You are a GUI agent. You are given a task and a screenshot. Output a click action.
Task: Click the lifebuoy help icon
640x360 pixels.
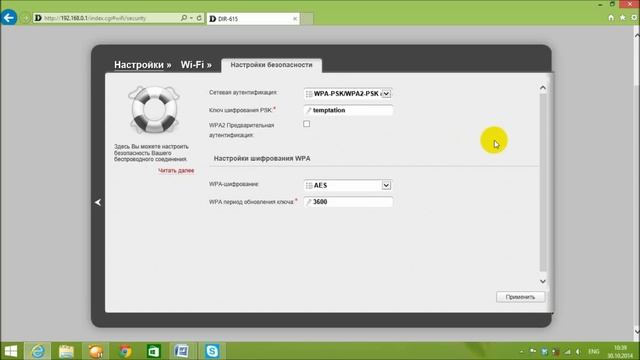tap(154, 109)
